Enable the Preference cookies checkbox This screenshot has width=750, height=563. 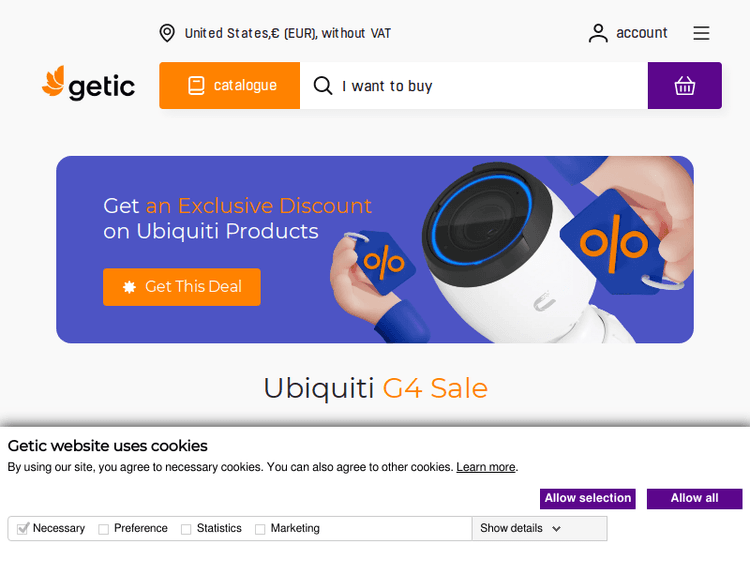103,529
